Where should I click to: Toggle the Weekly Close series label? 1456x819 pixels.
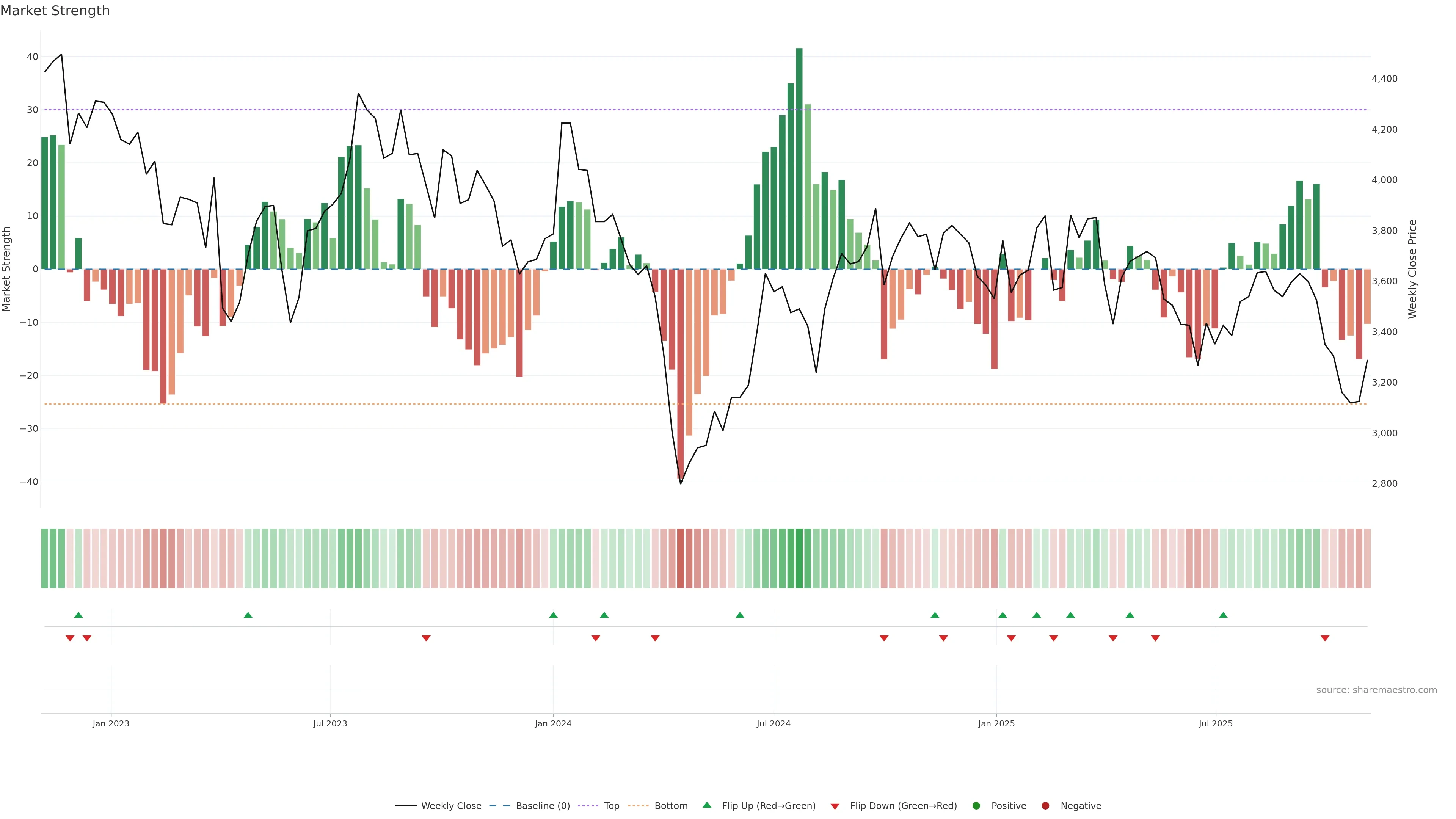[451, 806]
